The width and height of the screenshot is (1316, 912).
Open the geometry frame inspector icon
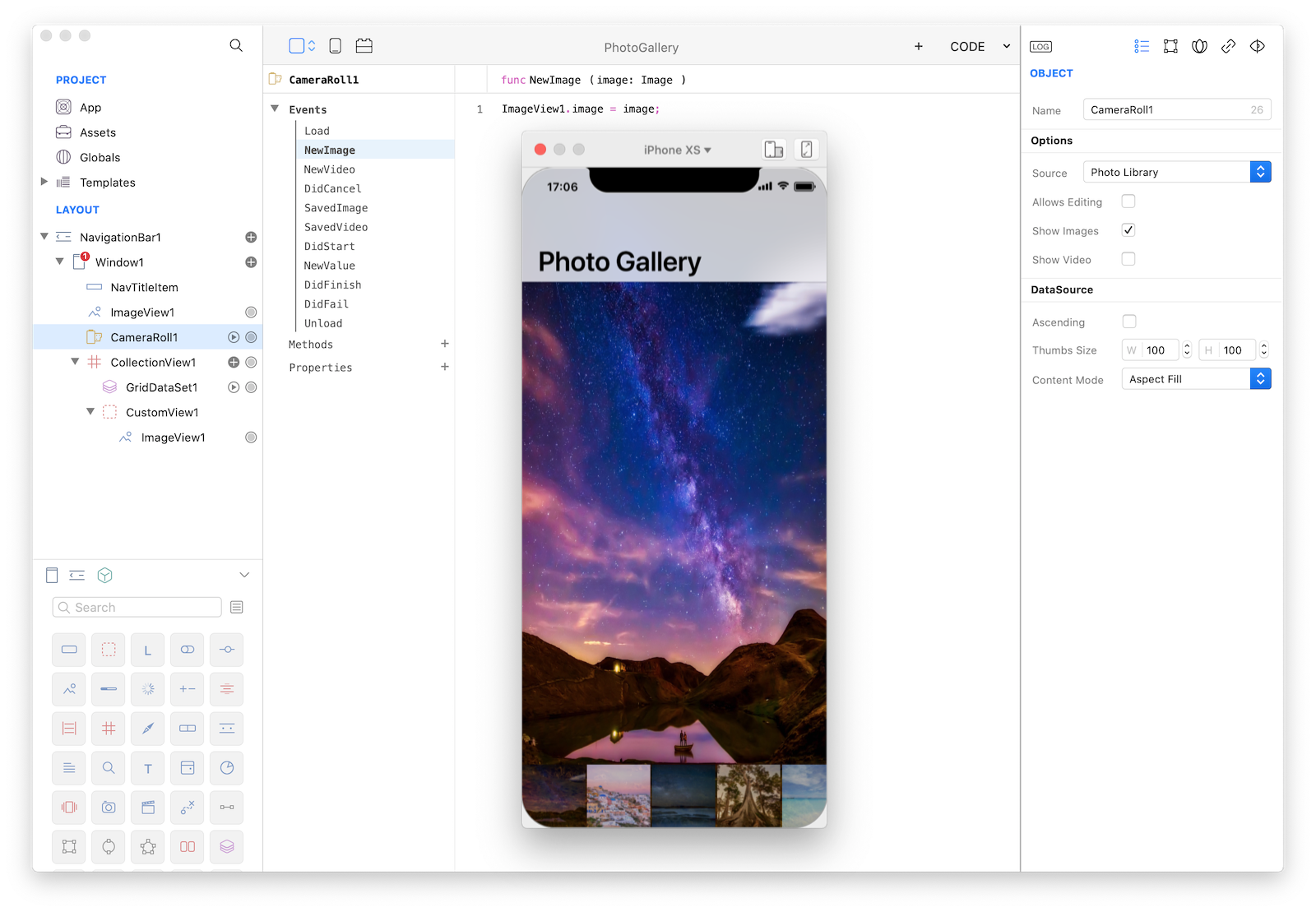coord(1170,47)
